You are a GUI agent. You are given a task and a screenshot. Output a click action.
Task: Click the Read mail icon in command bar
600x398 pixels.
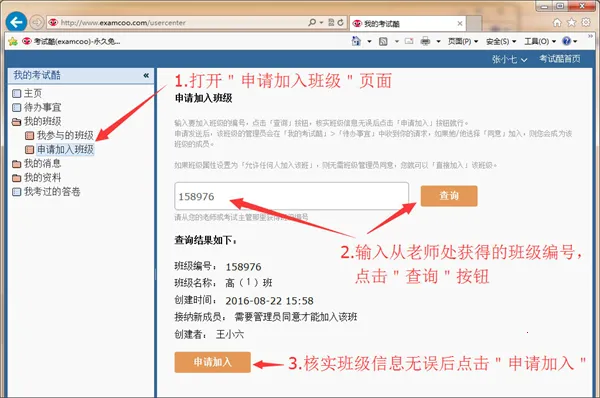click(x=409, y=41)
